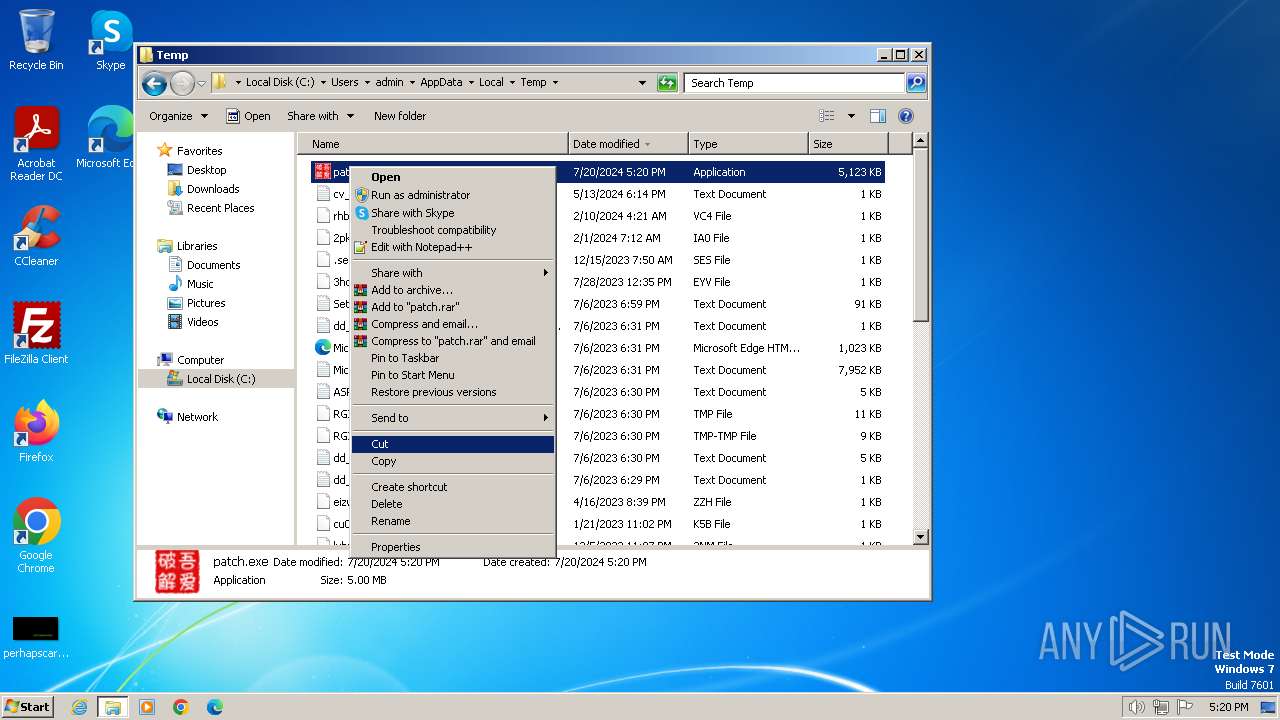
Task: Select Local Disk (C:) in tree
Action: [220, 379]
